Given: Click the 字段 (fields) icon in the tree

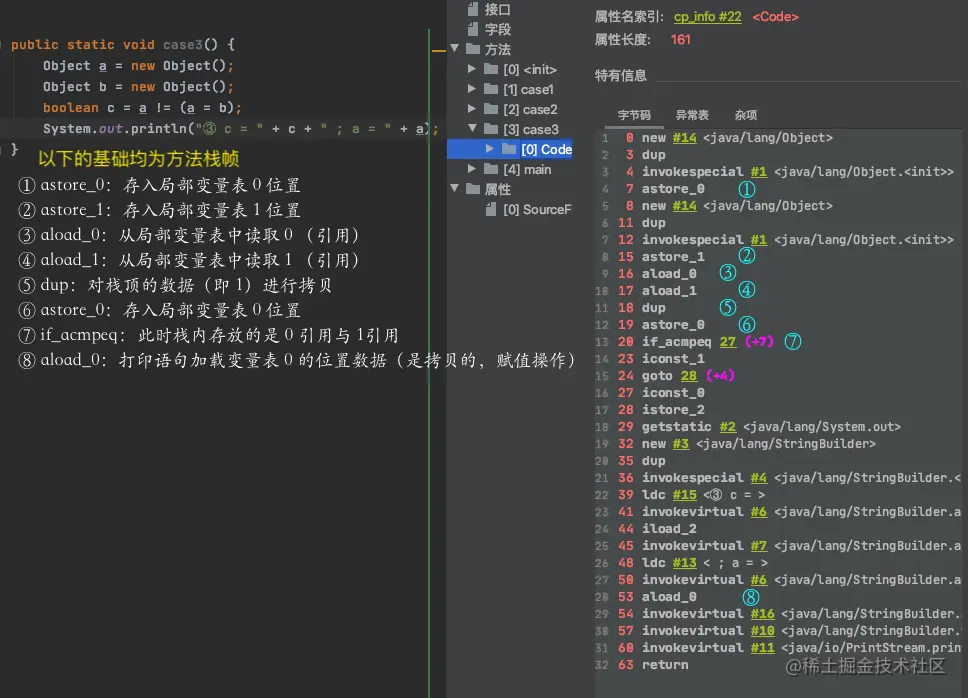Looking at the screenshot, I should tap(475, 29).
